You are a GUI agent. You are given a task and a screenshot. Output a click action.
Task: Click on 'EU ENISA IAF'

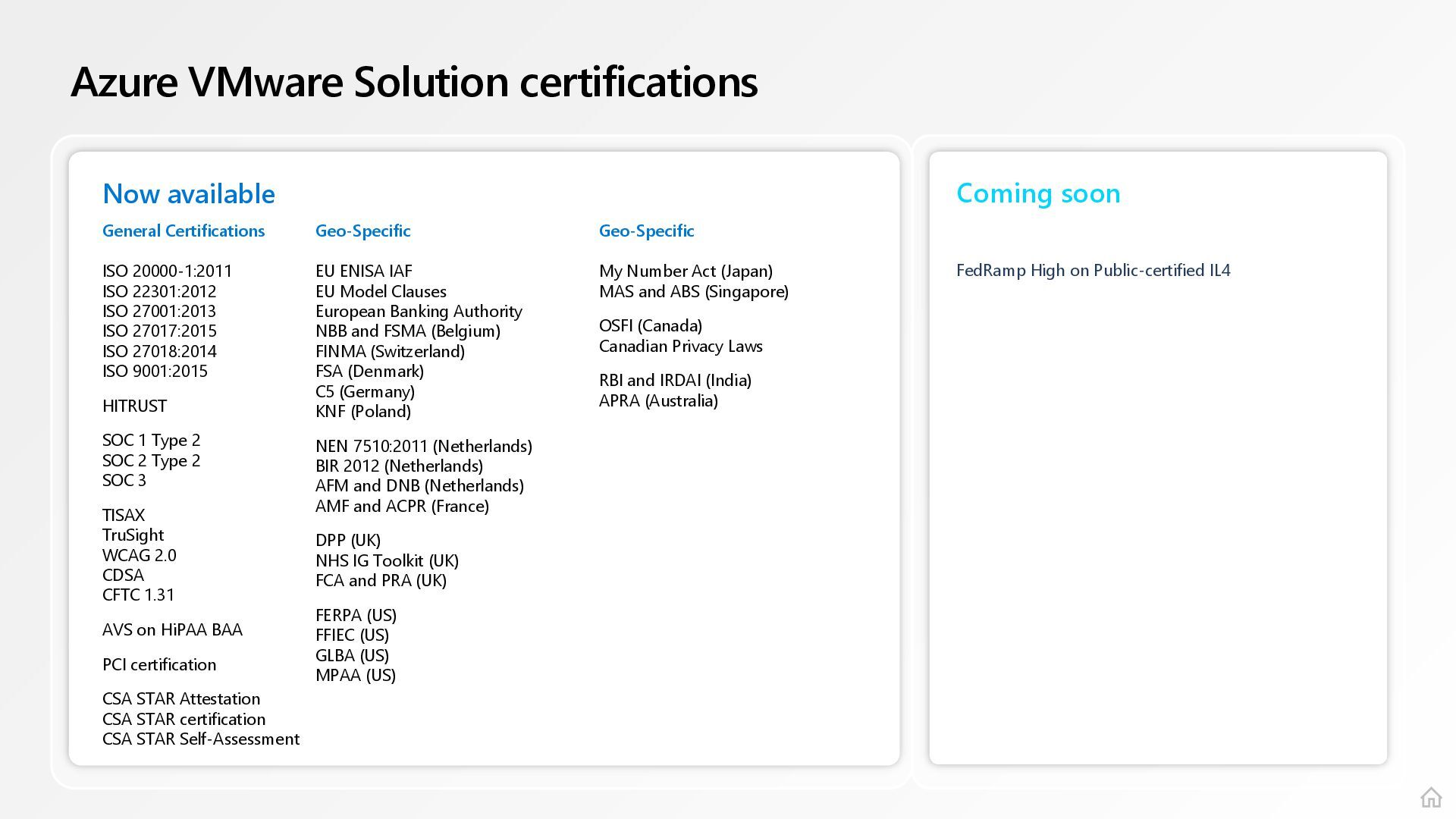364,271
